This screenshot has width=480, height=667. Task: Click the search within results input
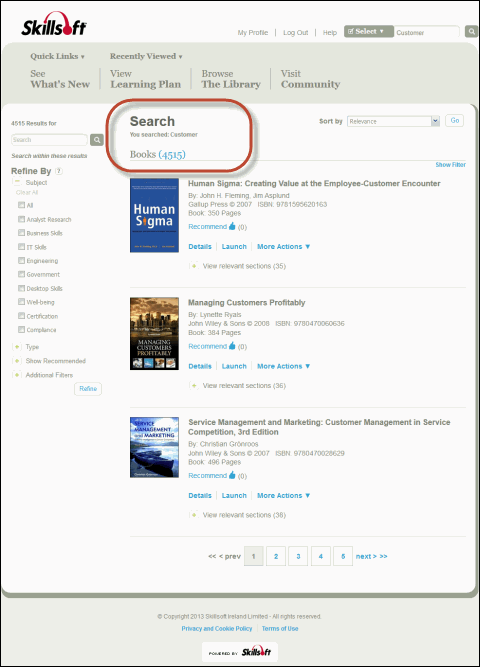[x=49, y=140]
